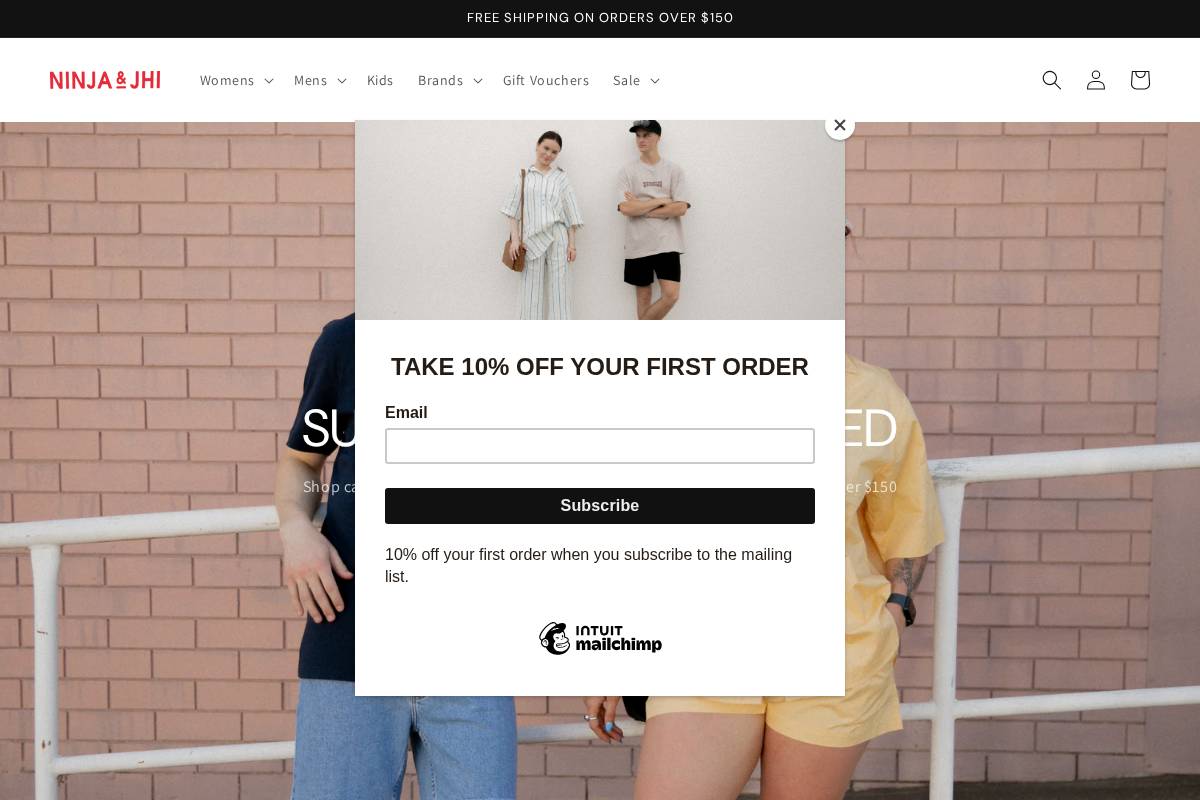Click the popup couple photo
The height and width of the screenshot is (800, 1200).
[x=600, y=220]
